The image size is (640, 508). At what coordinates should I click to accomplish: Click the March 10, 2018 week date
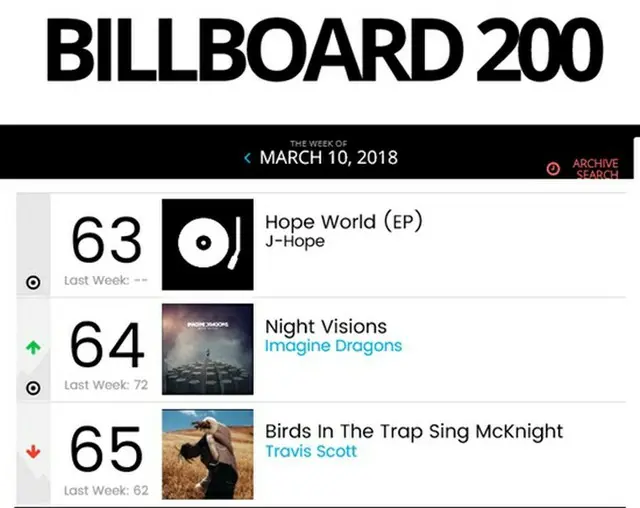pyautogui.click(x=329, y=158)
